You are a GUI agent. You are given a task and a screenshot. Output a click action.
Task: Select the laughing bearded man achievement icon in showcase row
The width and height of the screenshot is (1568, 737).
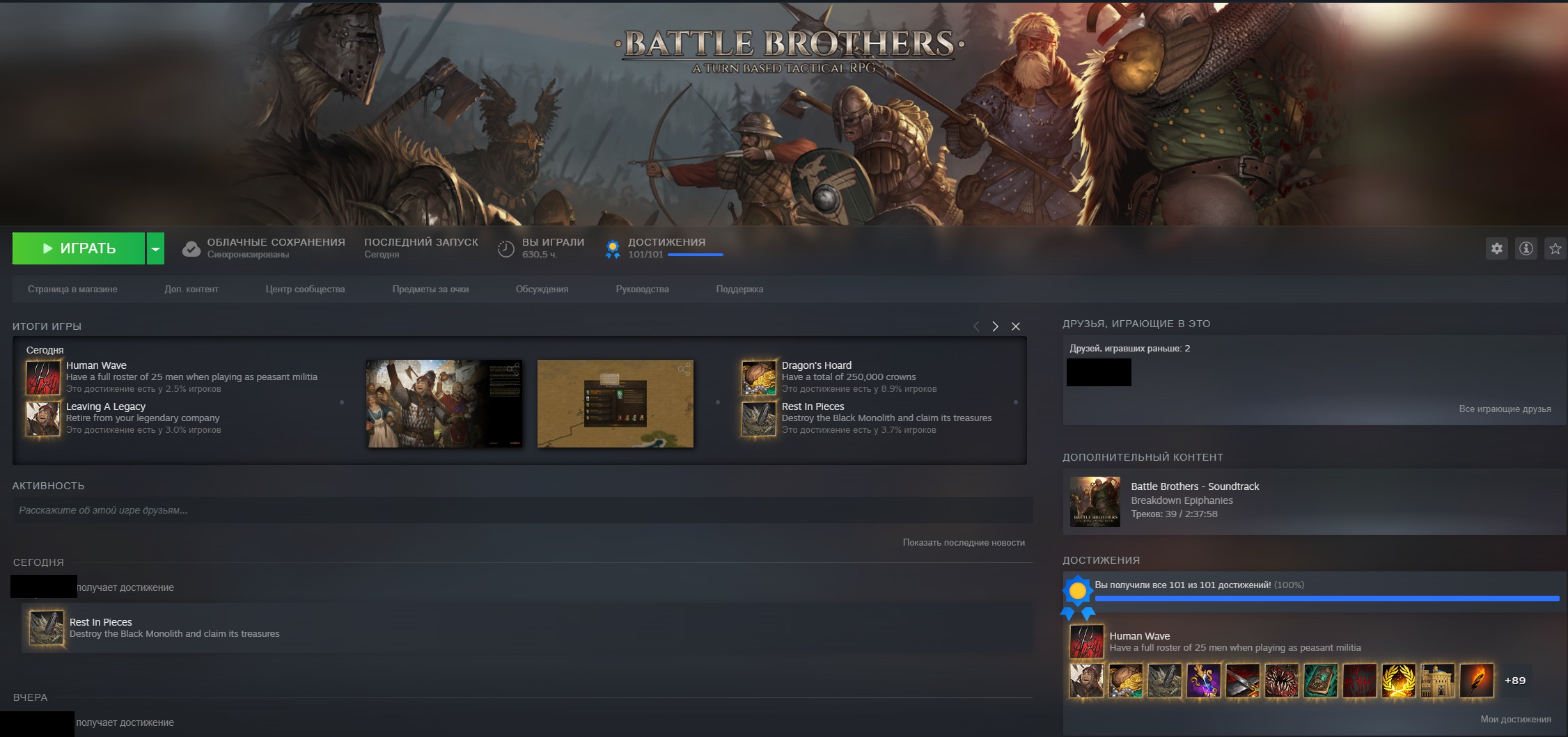pyautogui.click(x=1087, y=681)
